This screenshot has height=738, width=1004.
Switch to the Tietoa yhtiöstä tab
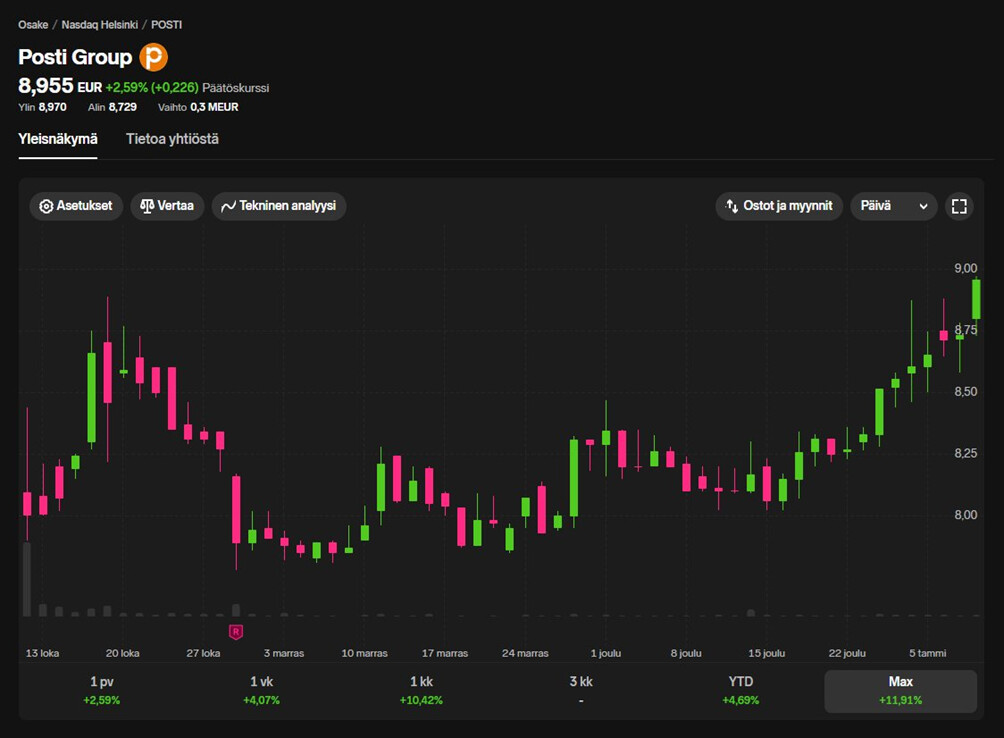[x=172, y=139]
